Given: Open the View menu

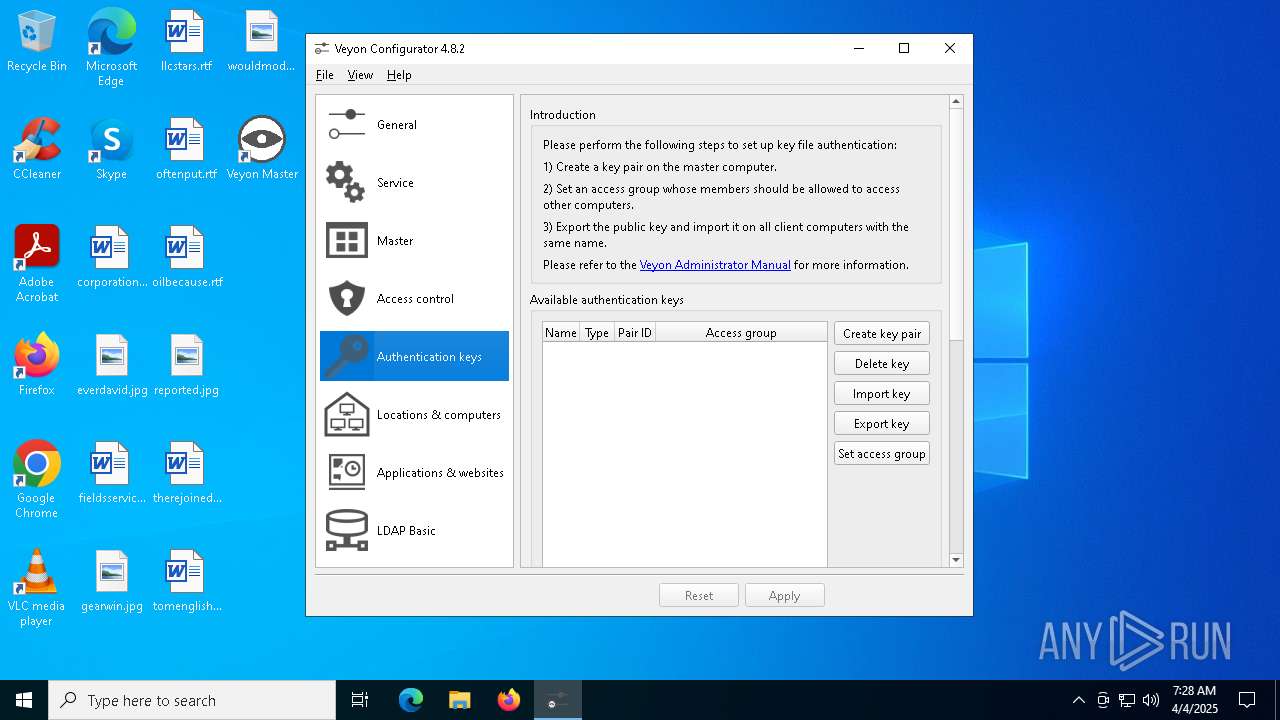Looking at the screenshot, I should click(360, 75).
